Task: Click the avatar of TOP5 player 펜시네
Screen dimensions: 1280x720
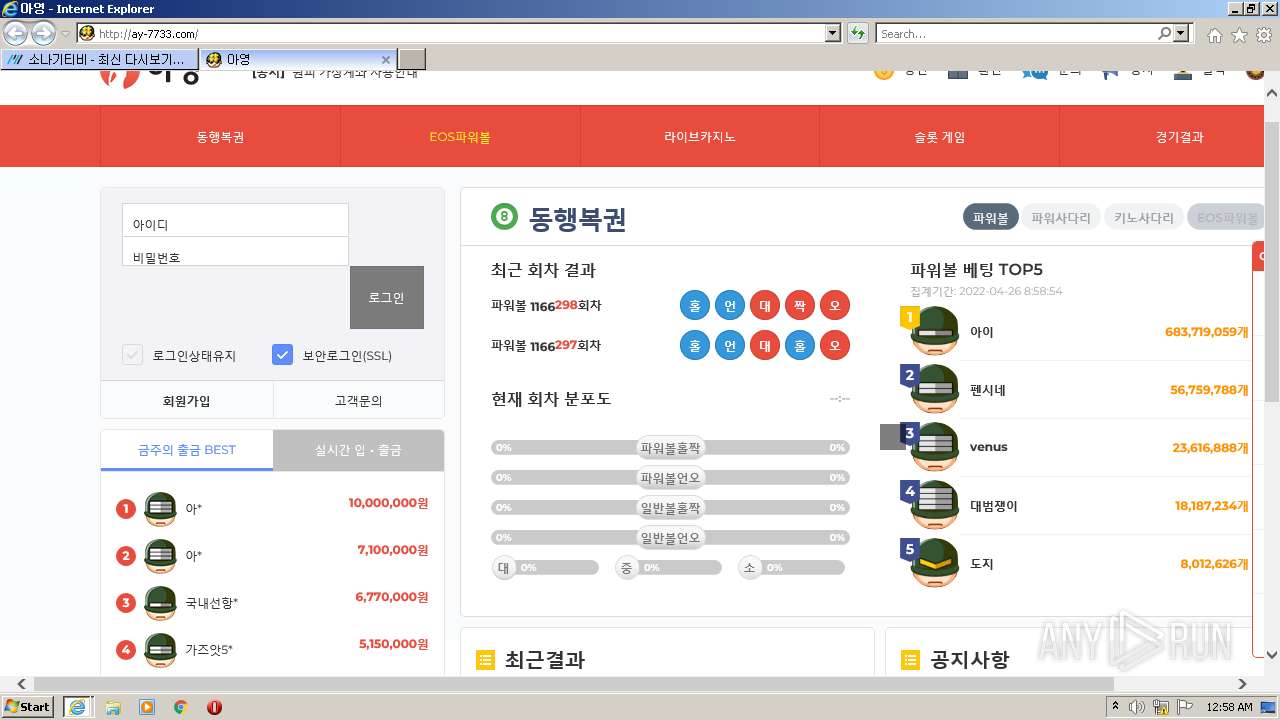Action: point(934,389)
